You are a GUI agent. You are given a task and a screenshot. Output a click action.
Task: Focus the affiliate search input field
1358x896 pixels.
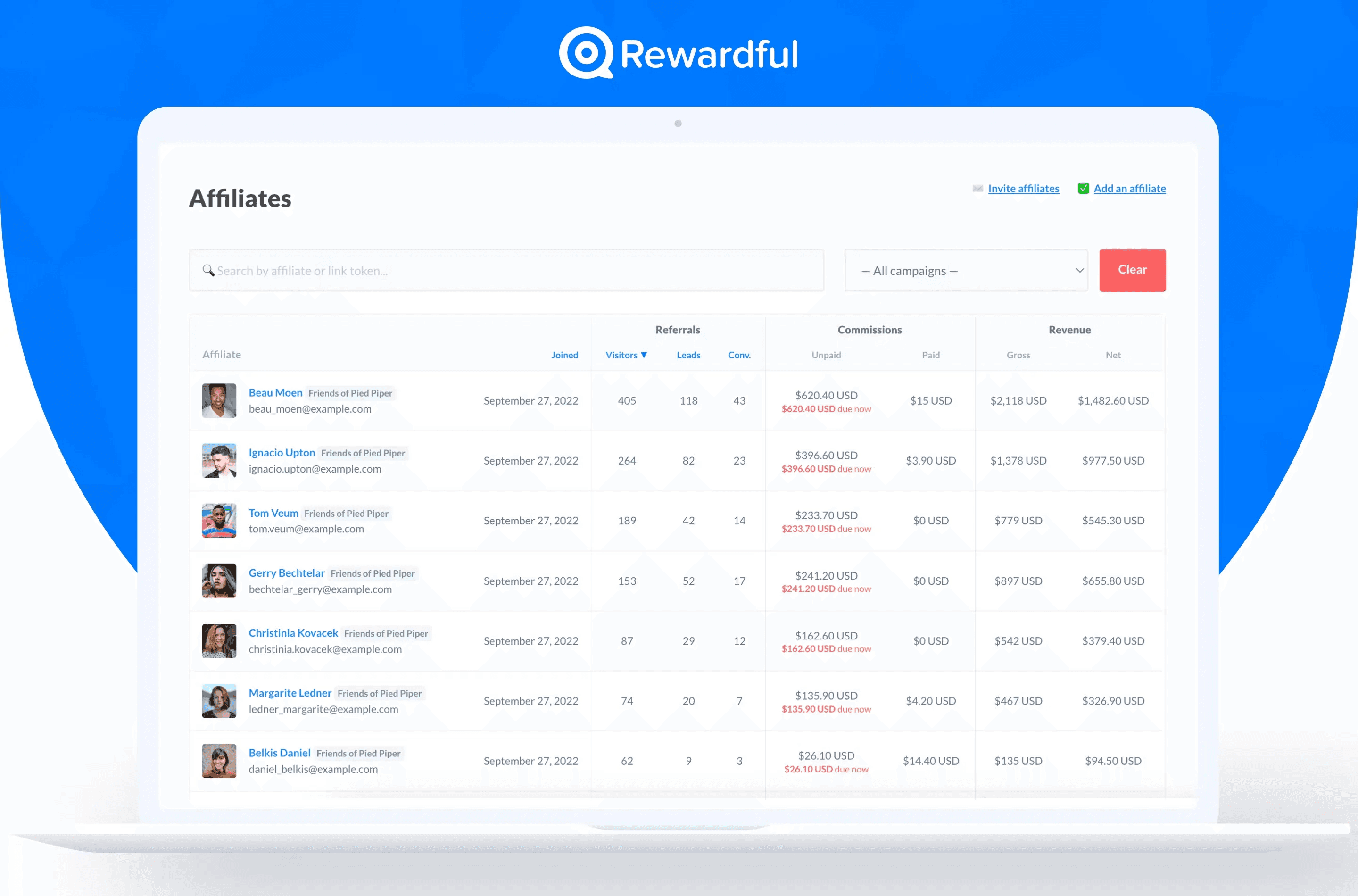(514, 270)
